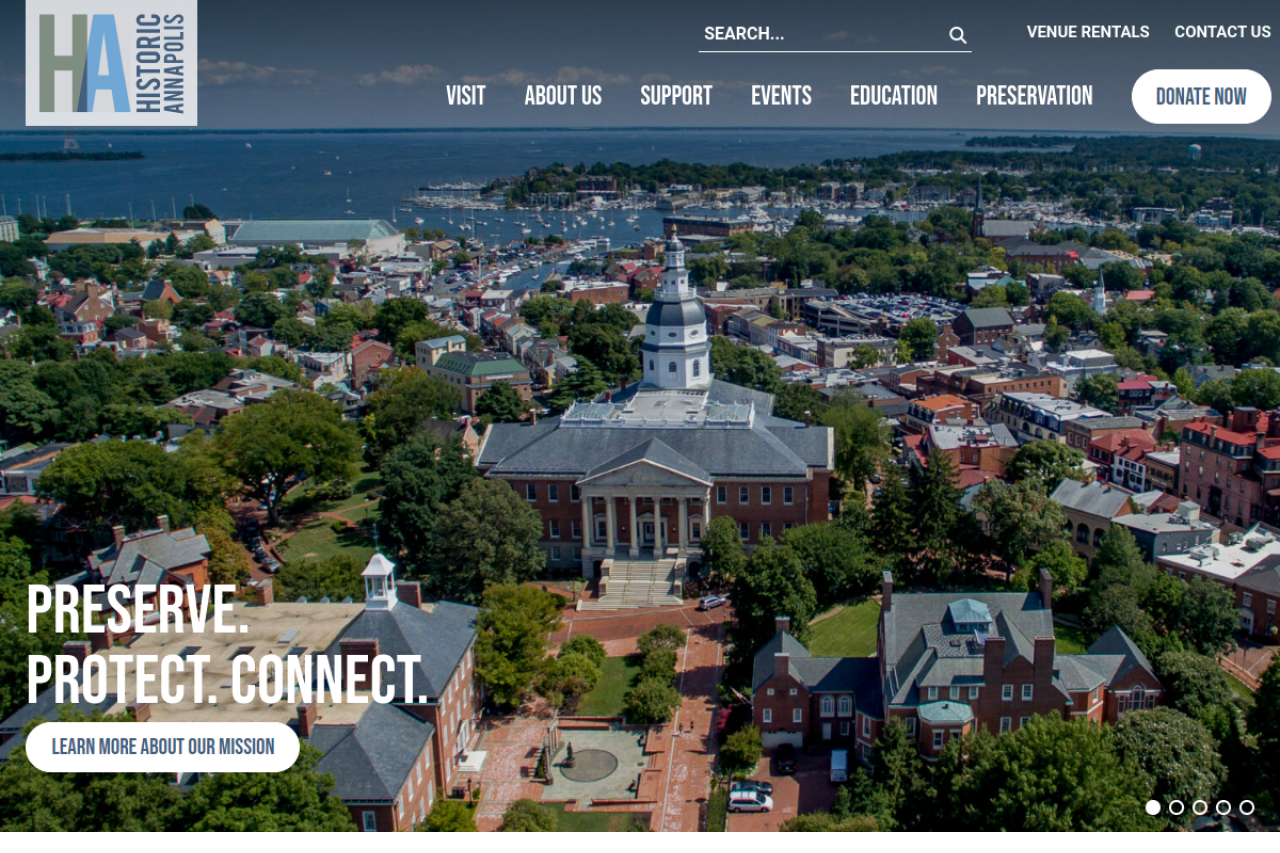This screenshot has height=853, width=1280.
Task: Open the About Us menu
Action: click(x=563, y=96)
